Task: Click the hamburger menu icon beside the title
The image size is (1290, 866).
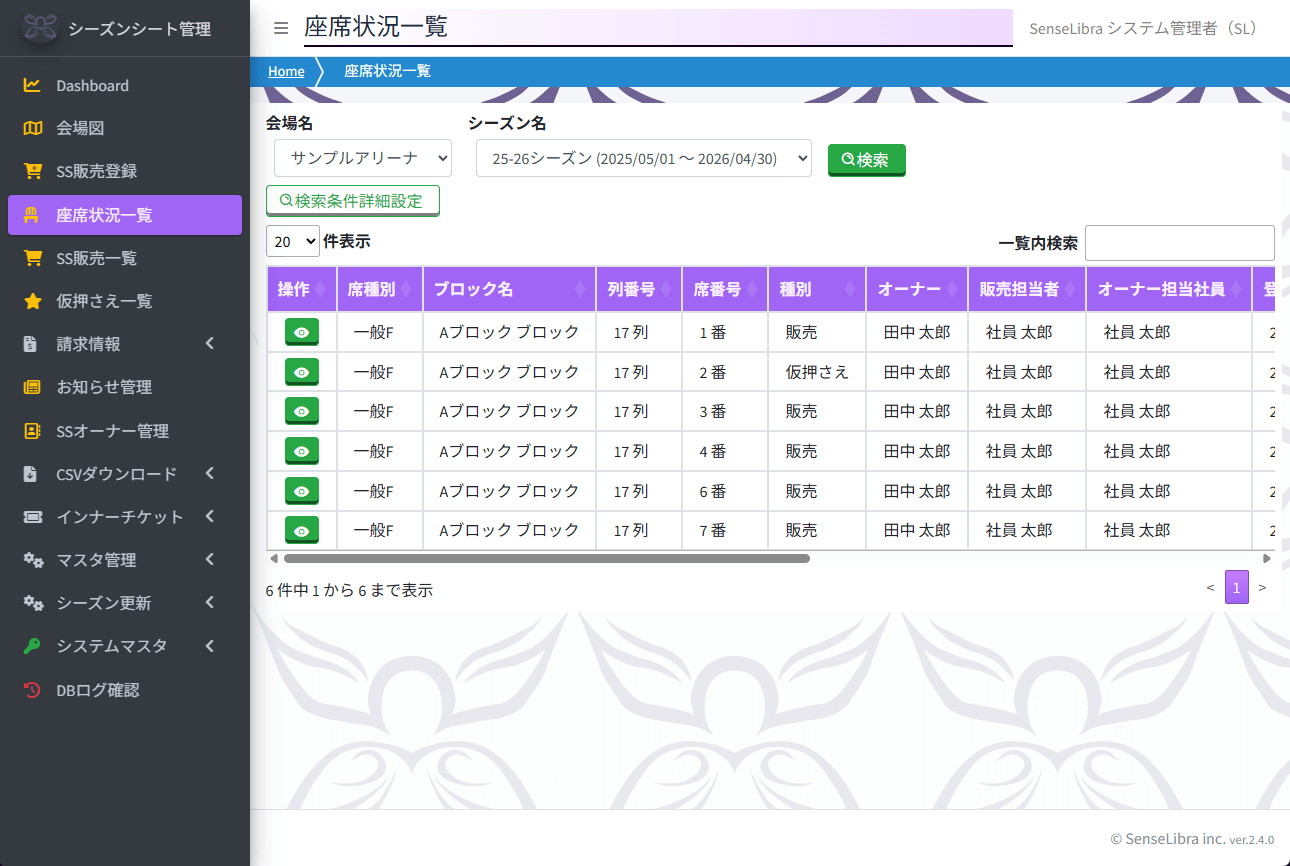Action: coord(280,28)
